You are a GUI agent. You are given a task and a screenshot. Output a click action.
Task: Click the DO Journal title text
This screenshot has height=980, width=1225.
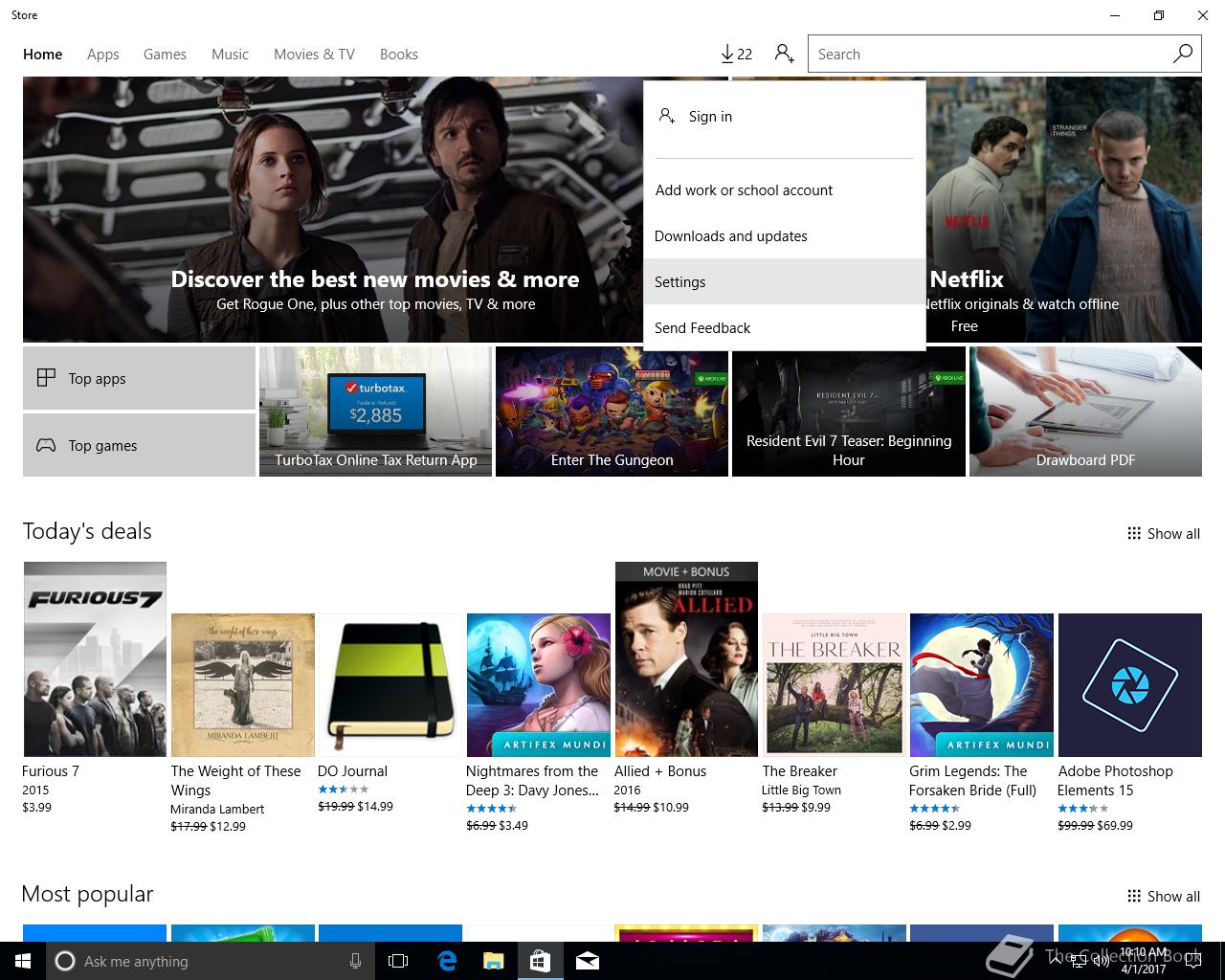click(x=352, y=771)
